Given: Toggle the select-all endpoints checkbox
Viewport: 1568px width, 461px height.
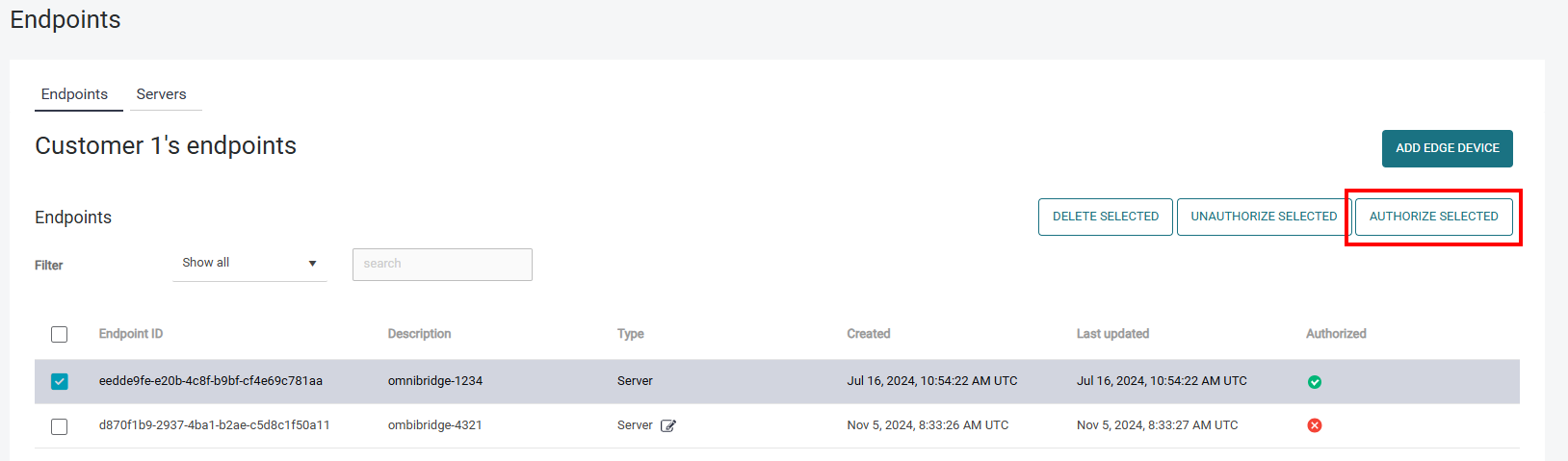Looking at the screenshot, I should point(60,334).
